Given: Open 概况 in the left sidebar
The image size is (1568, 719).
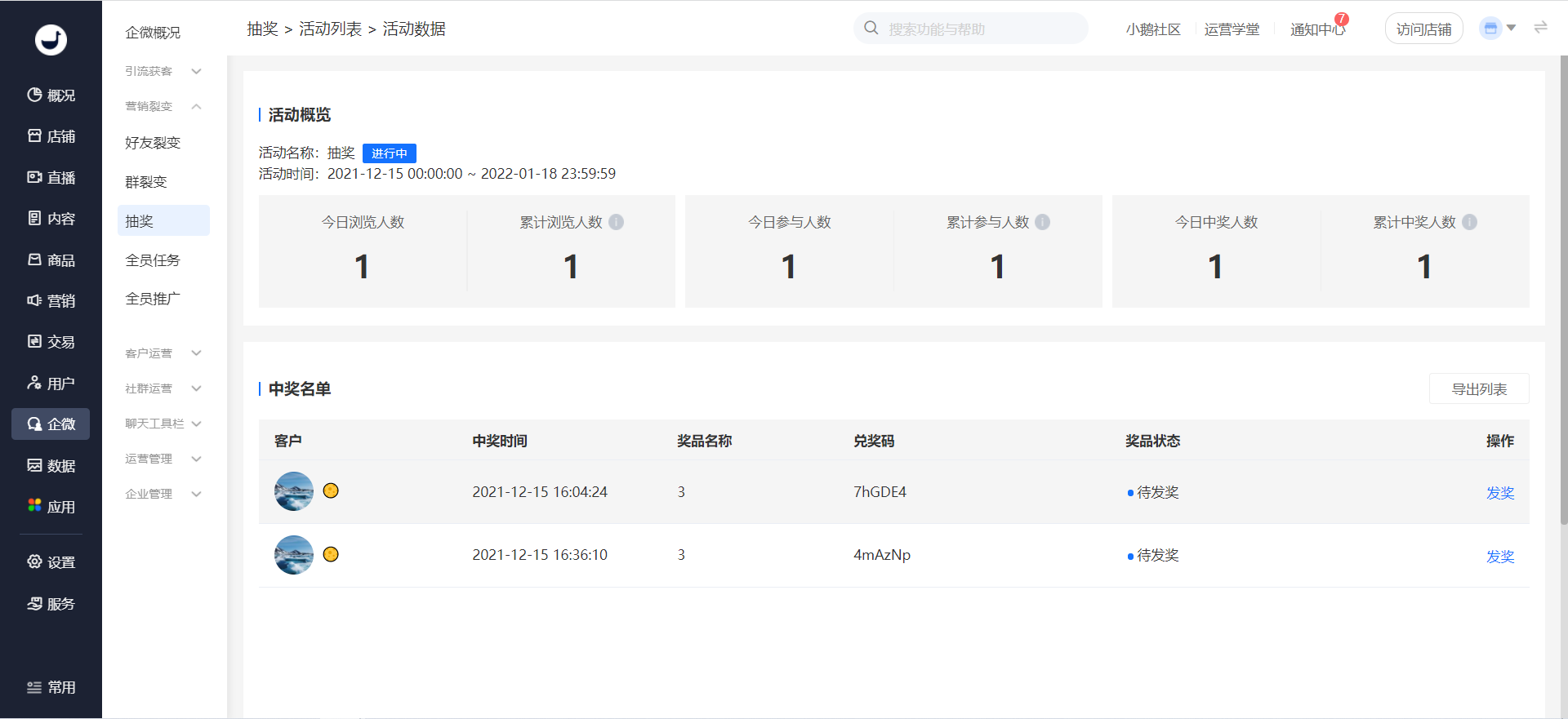Looking at the screenshot, I should tap(51, 95).
